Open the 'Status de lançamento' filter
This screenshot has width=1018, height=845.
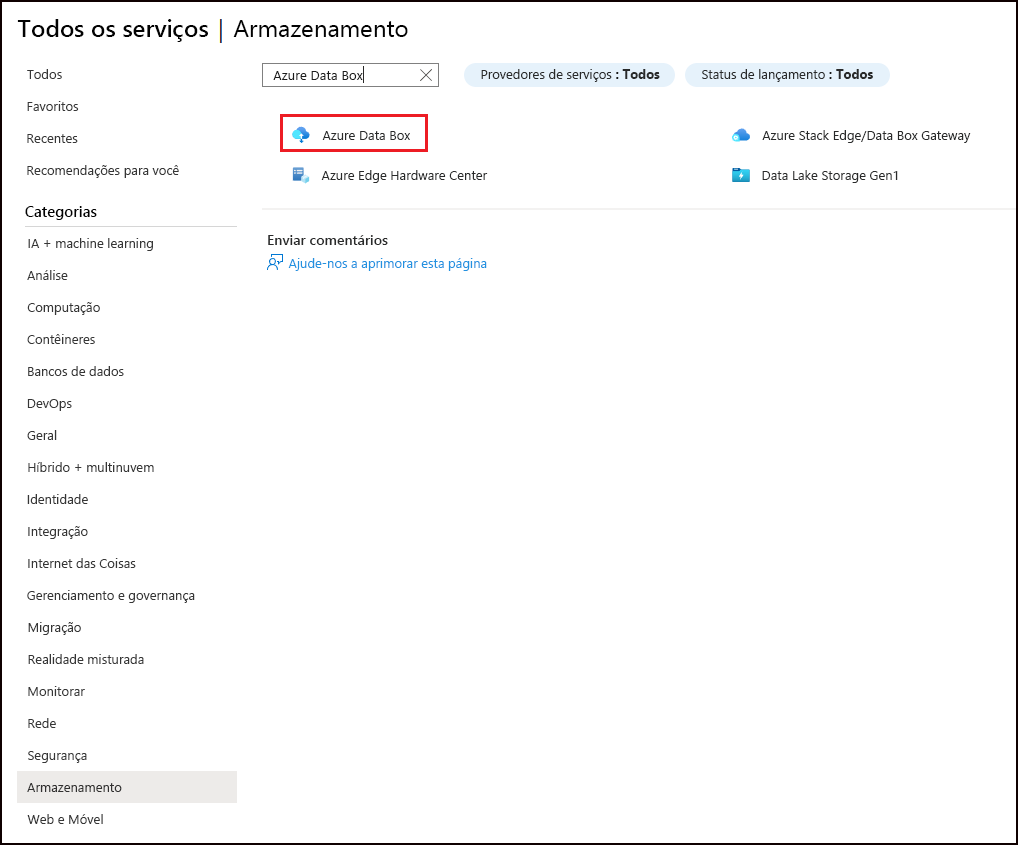[787, 74]
